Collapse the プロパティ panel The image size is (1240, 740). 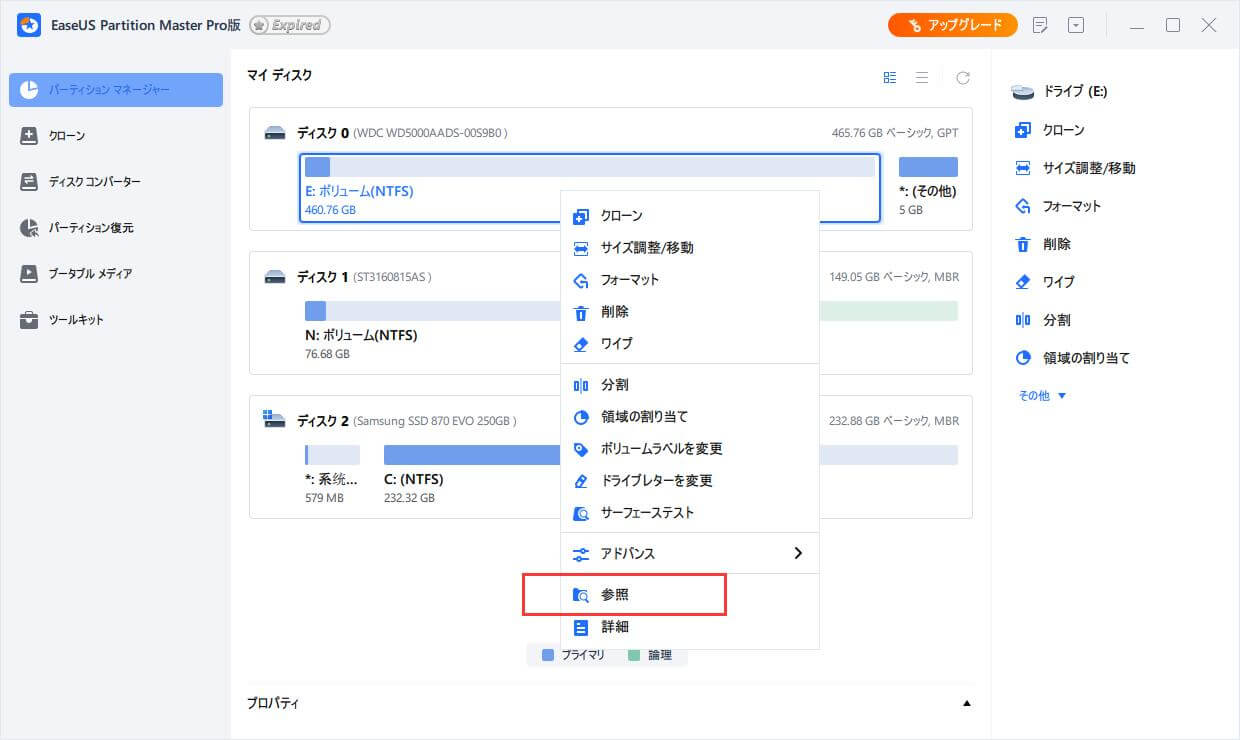point(966,703)
